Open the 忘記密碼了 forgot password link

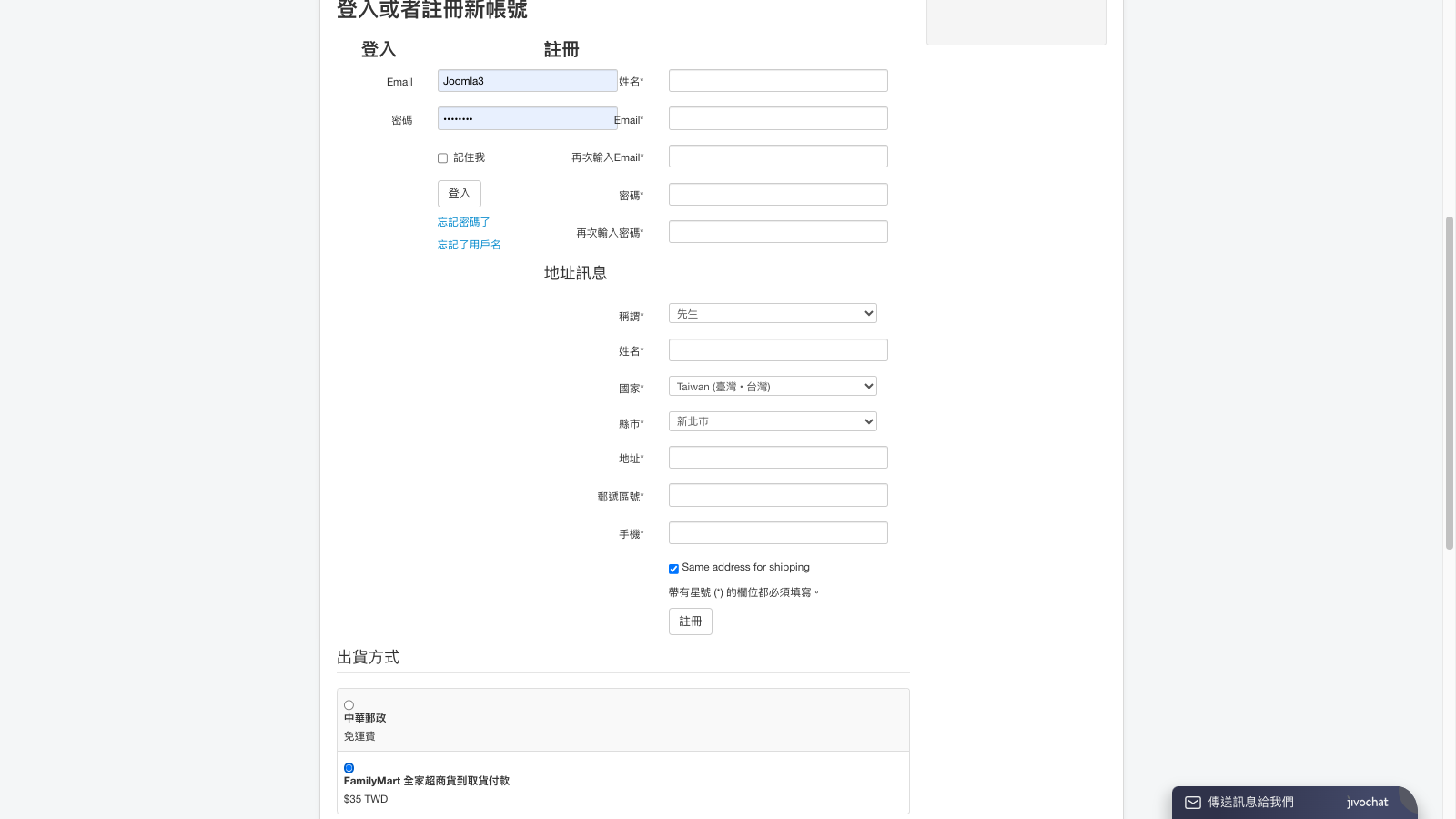[x=463, y=222]
